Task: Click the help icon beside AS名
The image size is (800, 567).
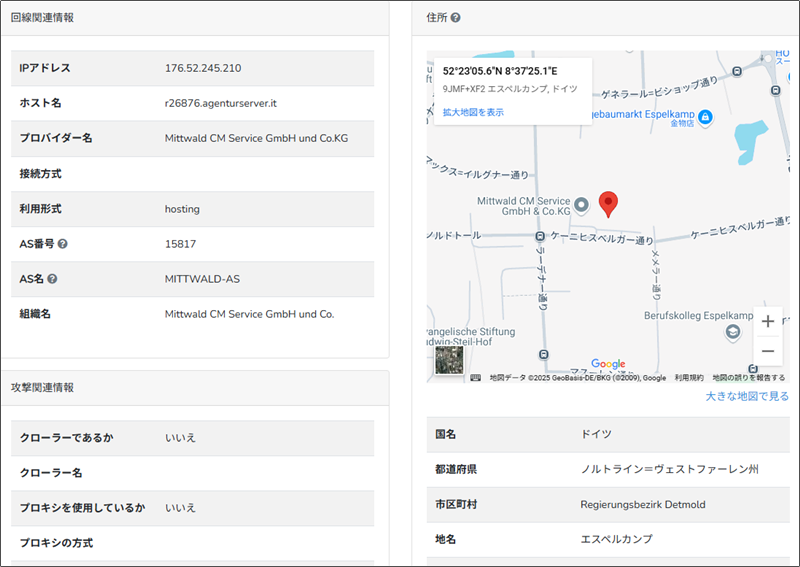Action: coord(52,279)
